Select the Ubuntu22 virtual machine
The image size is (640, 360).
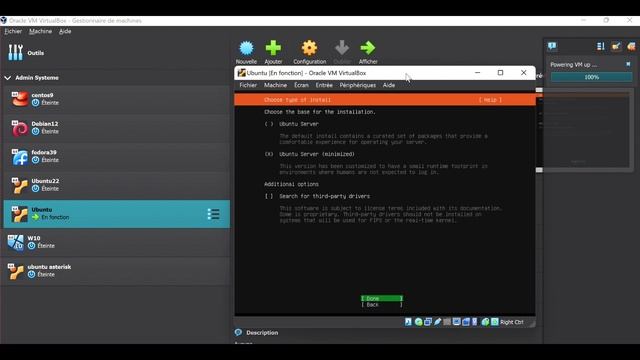pos(117,185)
